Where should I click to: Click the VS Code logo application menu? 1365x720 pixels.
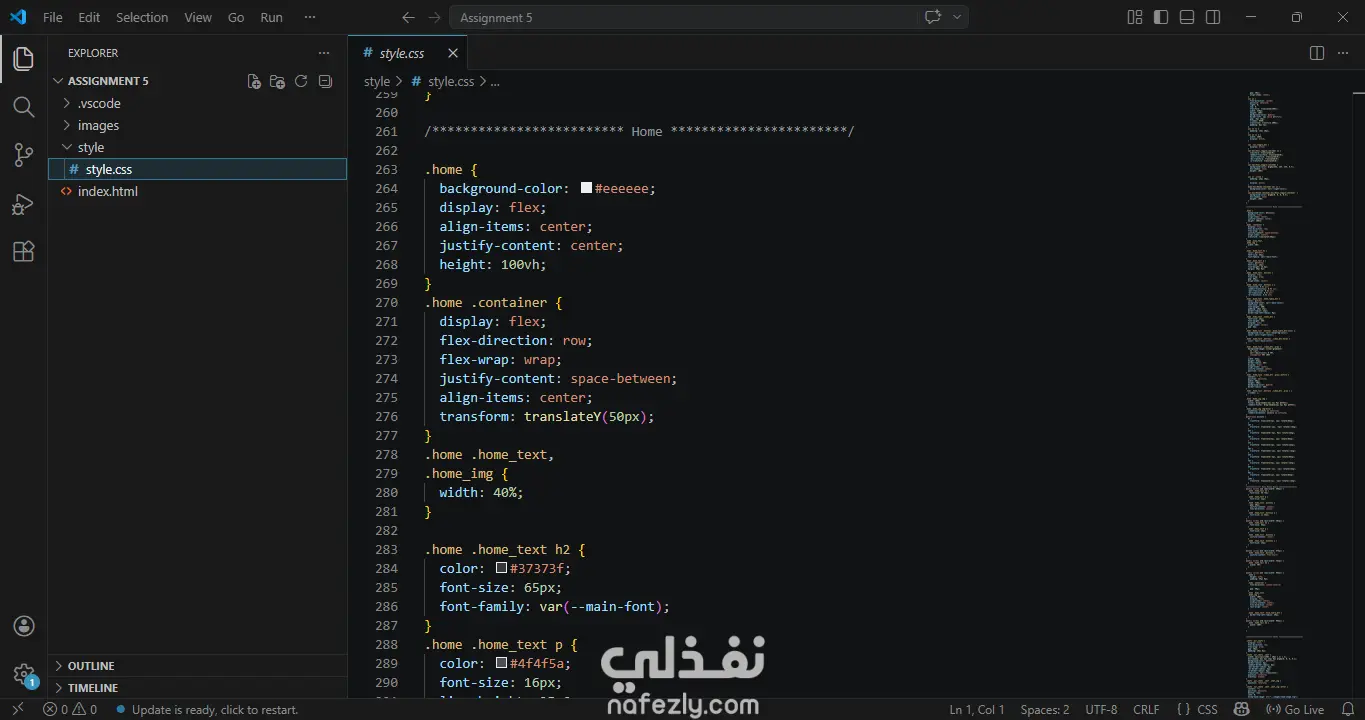[x=18, y=17]
